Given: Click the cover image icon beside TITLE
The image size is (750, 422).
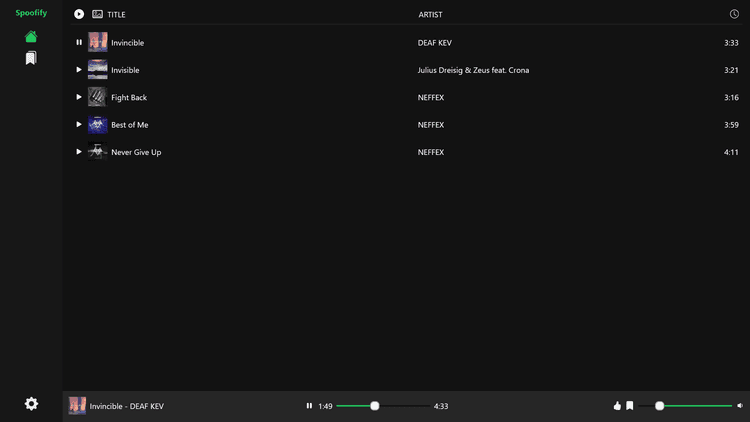Looking at the screenshot, I should pyautogui.click(x=97, y=14).
